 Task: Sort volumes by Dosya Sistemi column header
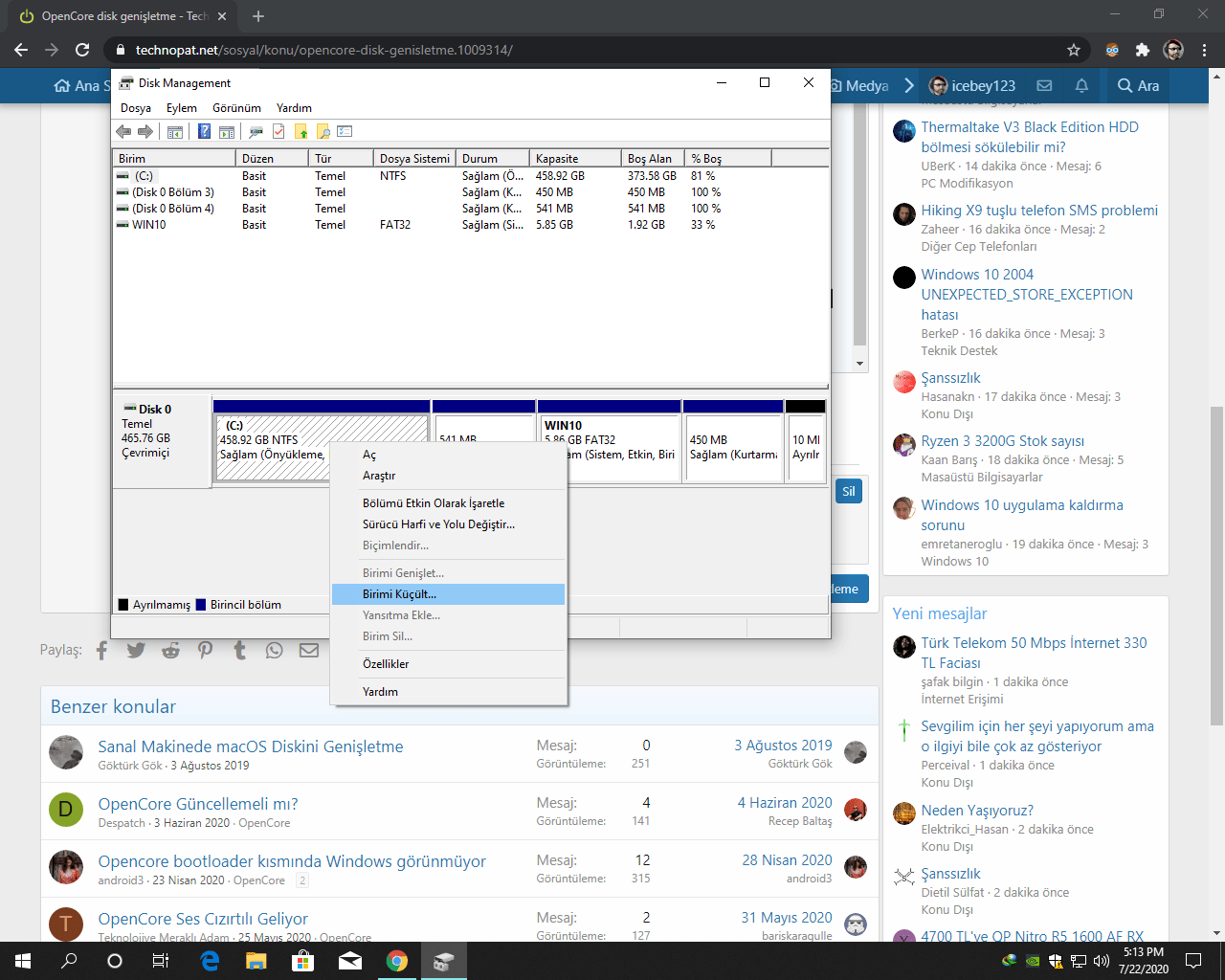tap(414, 158)
